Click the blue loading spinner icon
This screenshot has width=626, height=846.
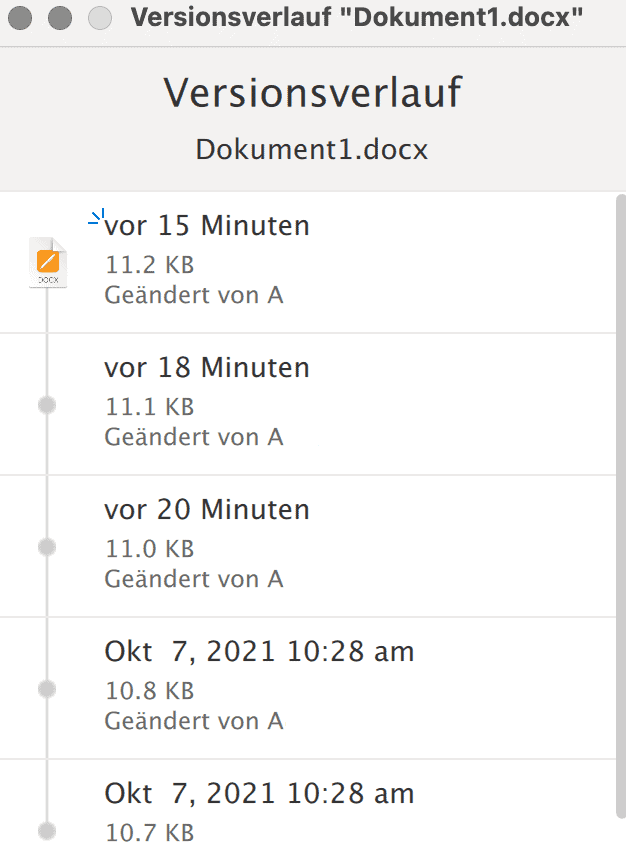click(x=96, y=217)
